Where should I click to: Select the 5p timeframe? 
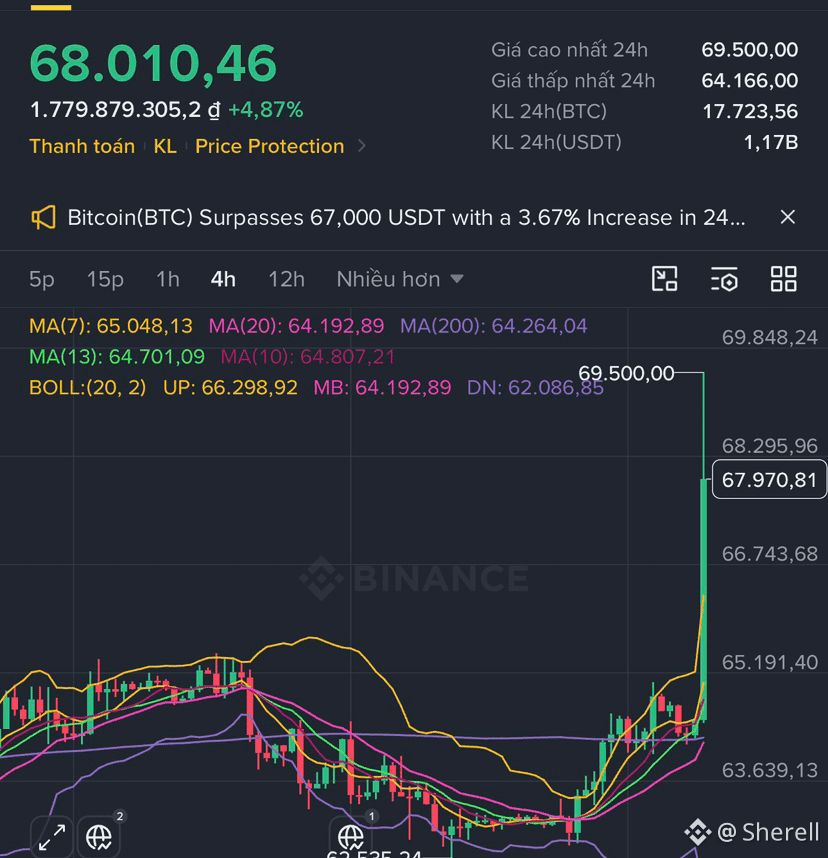(42, 279)
